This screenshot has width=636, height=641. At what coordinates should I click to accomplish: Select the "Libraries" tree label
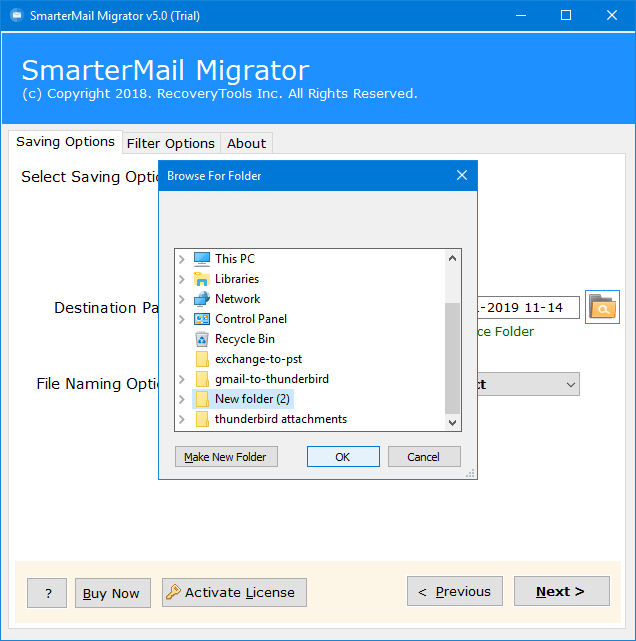click(x=237, y=279)
